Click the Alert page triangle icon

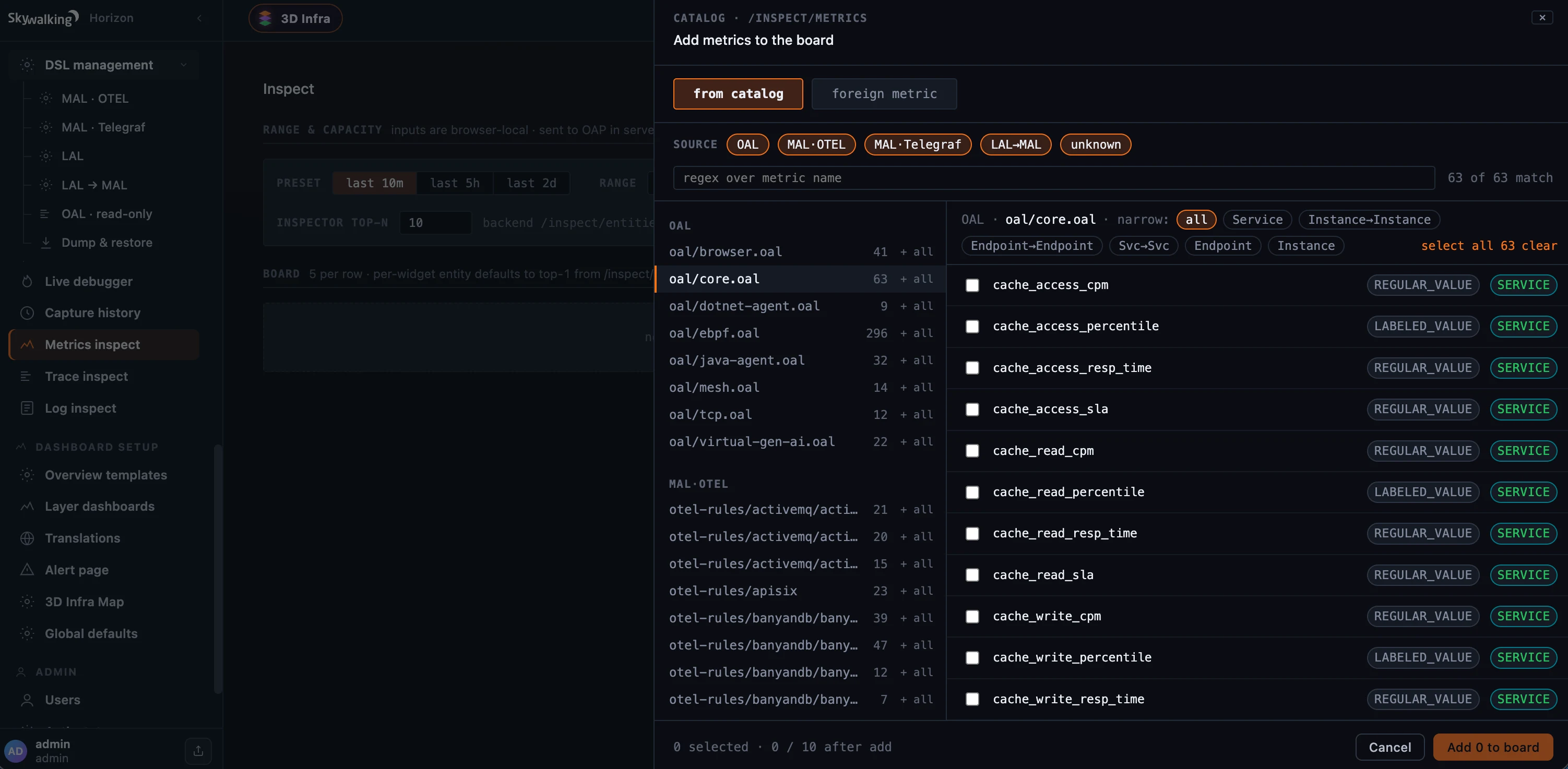coord(27,570)
